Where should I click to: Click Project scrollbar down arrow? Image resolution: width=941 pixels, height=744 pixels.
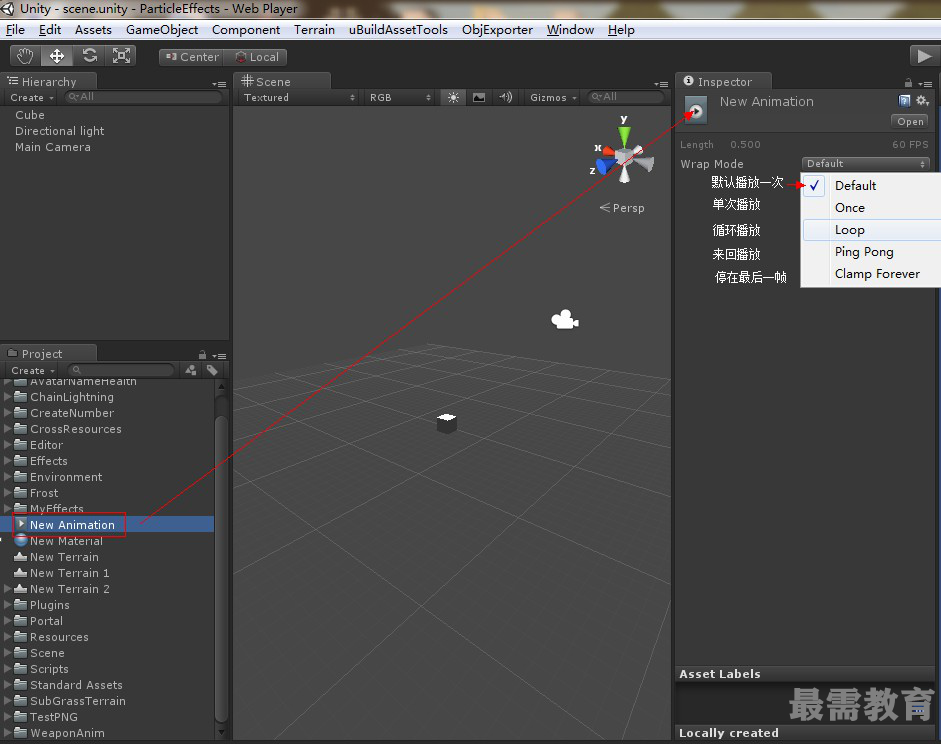221,732
